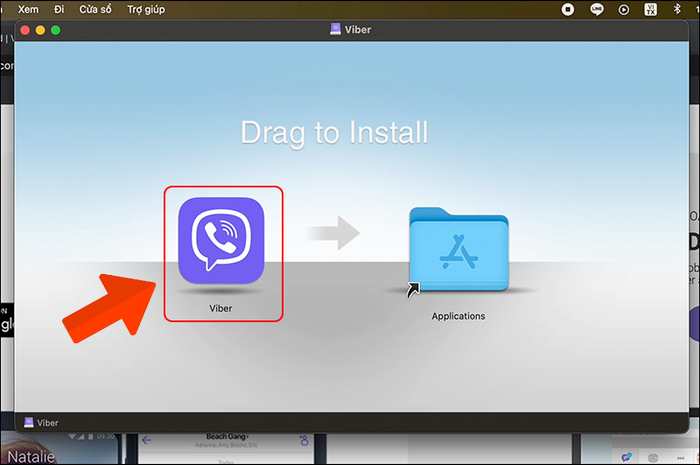Open the Trợ giúp menu
700x465 pixels.
click(146, 9)
